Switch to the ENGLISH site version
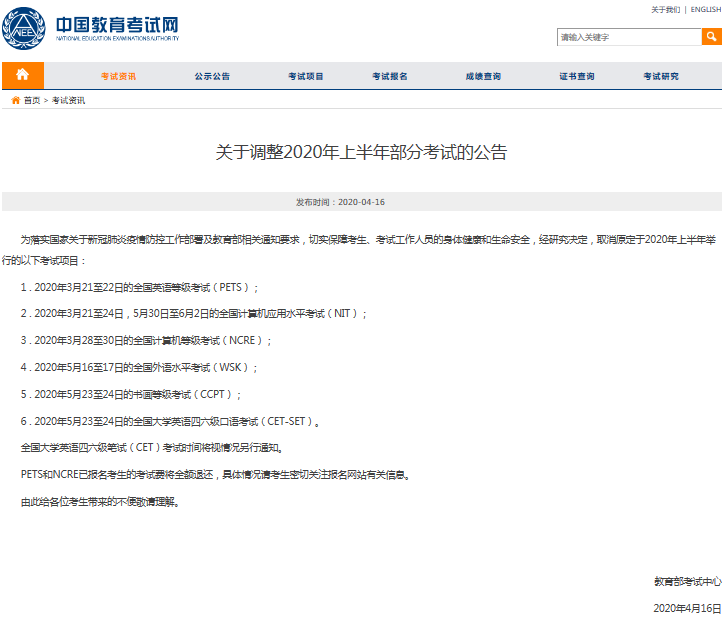724x618 pixels. tap(704, 9)
